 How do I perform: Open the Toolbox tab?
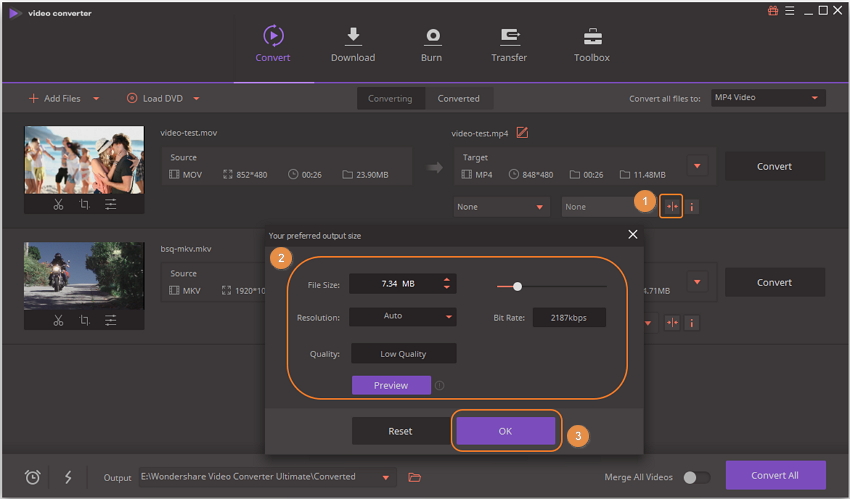click(592, 44)
